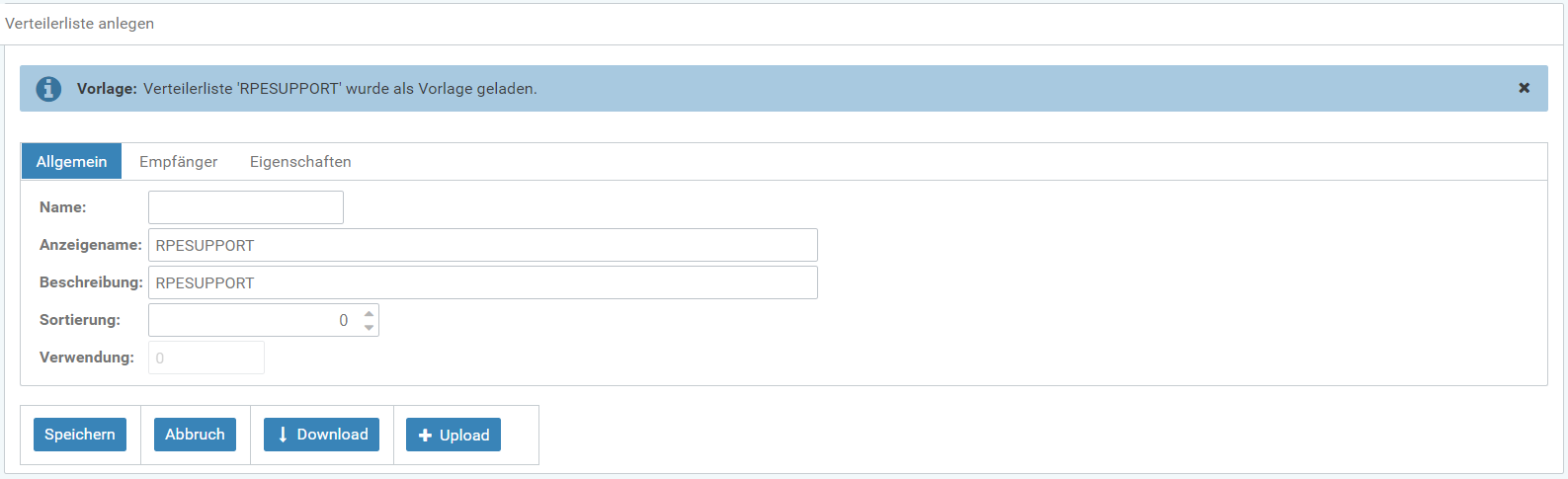Image resolution: width=1568 pixels, height=479 pixels.
Task: Click the Sortierung number field
Action: pos(252,320)
